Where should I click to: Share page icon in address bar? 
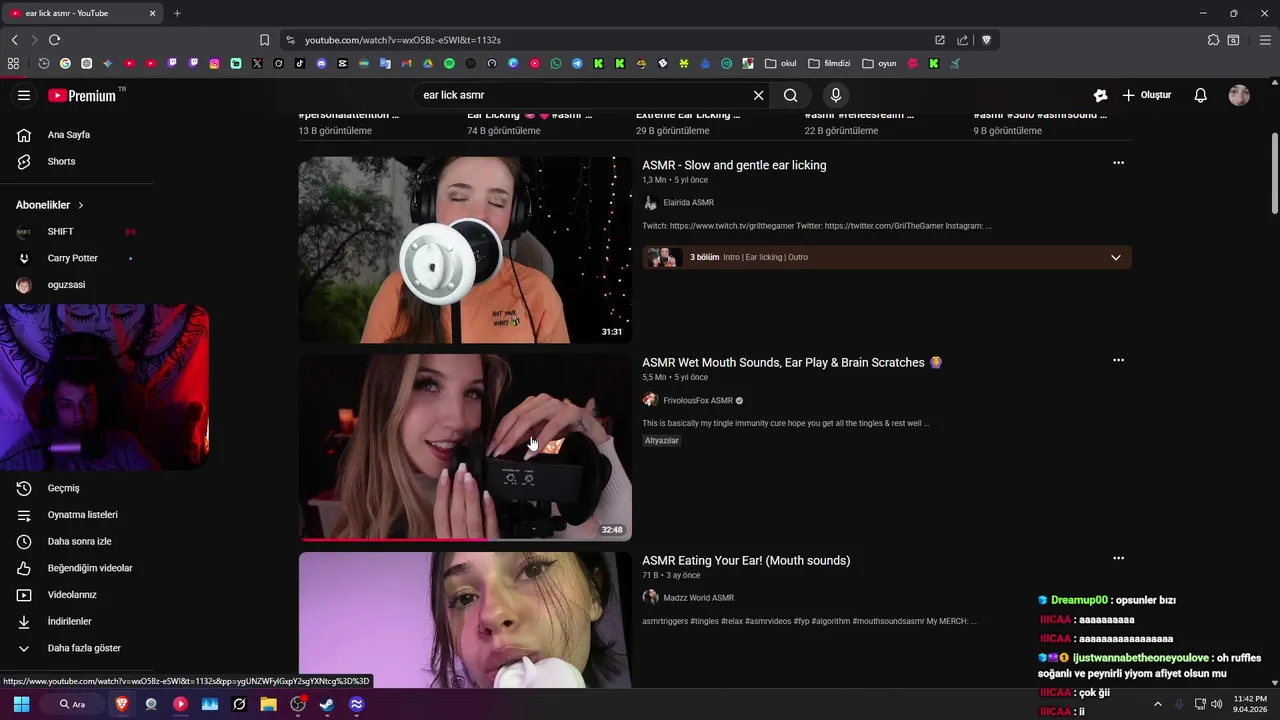coord(962,40)
